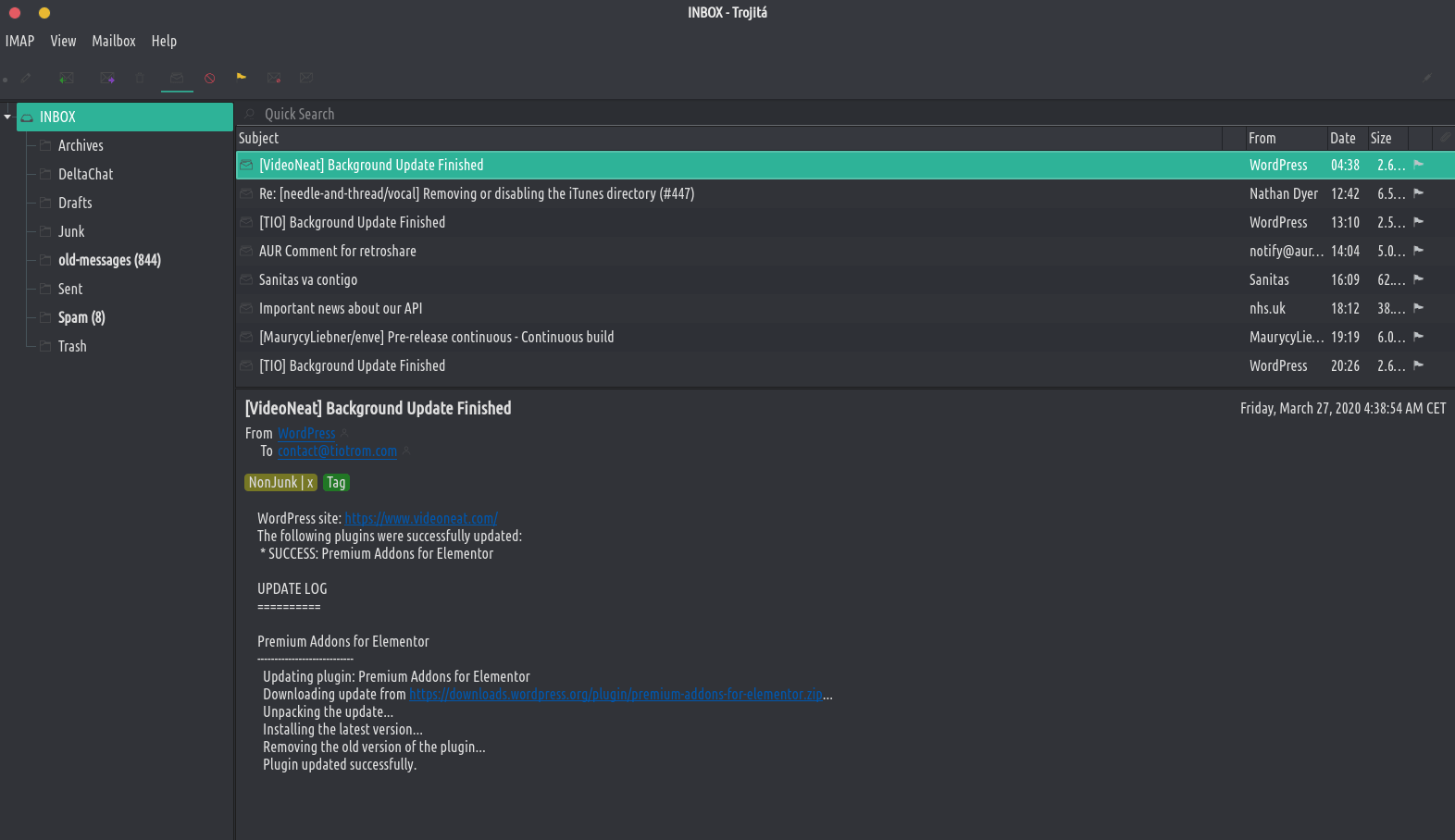This screenshot has width=1455, height=840.
Task: Click the red mark as junk icon
Action: click(x=210, y=79)
